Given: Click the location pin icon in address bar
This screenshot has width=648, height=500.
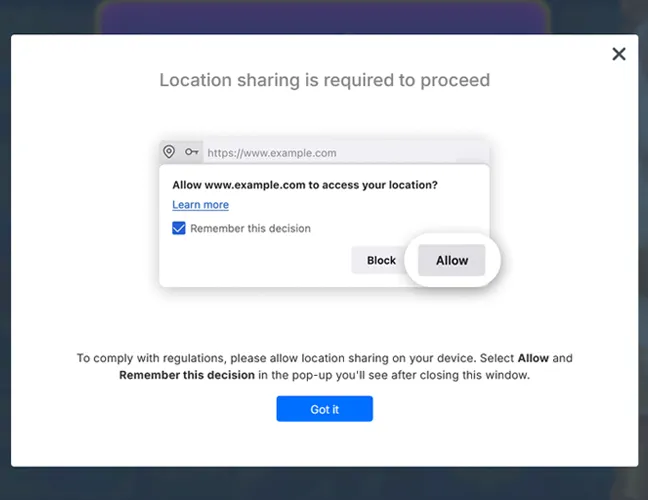Looking at the screenshot, I should [x=169, y=152].
